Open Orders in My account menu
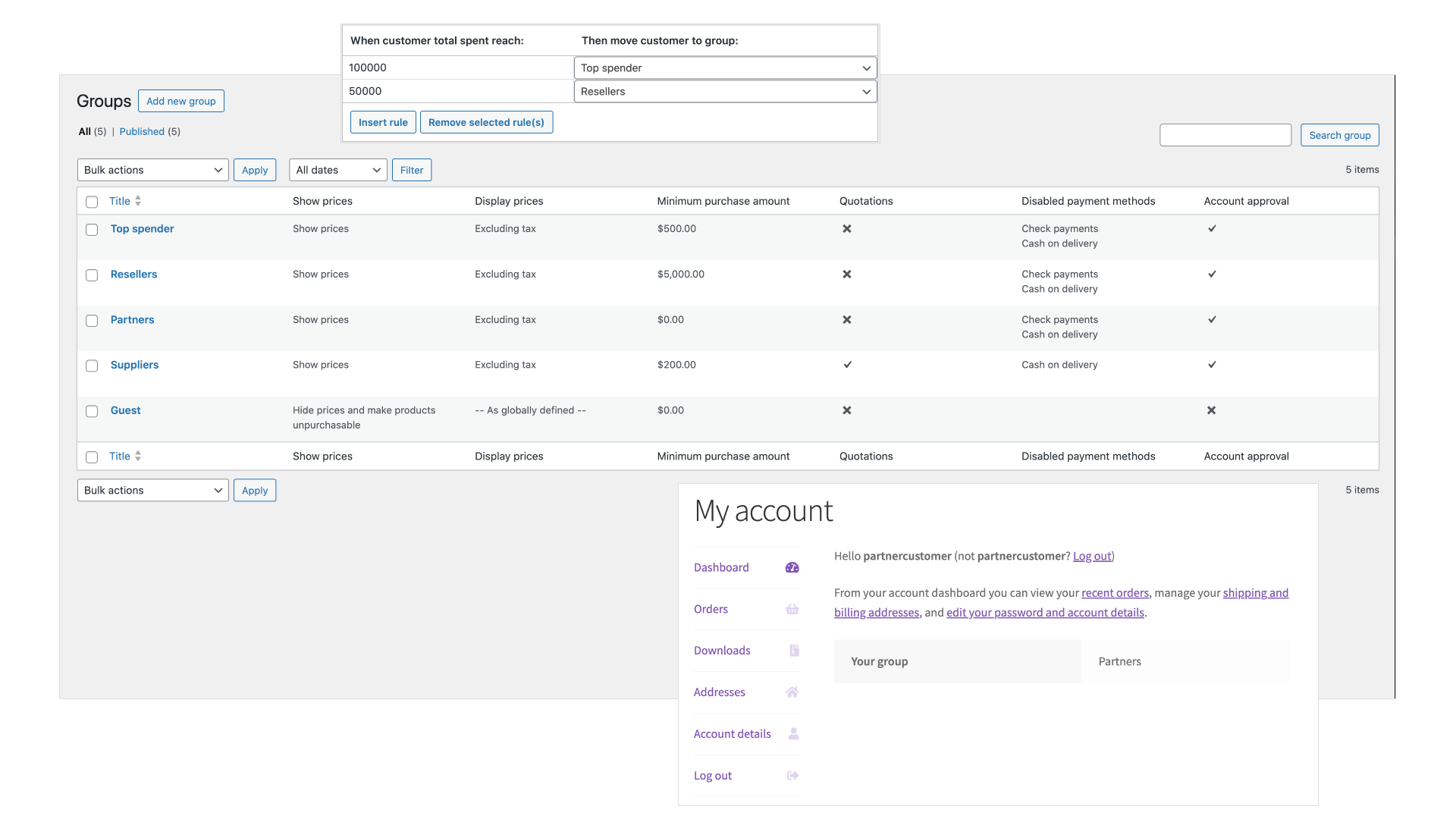Viewport: 1456px width, 819px height. pos(711,609)
